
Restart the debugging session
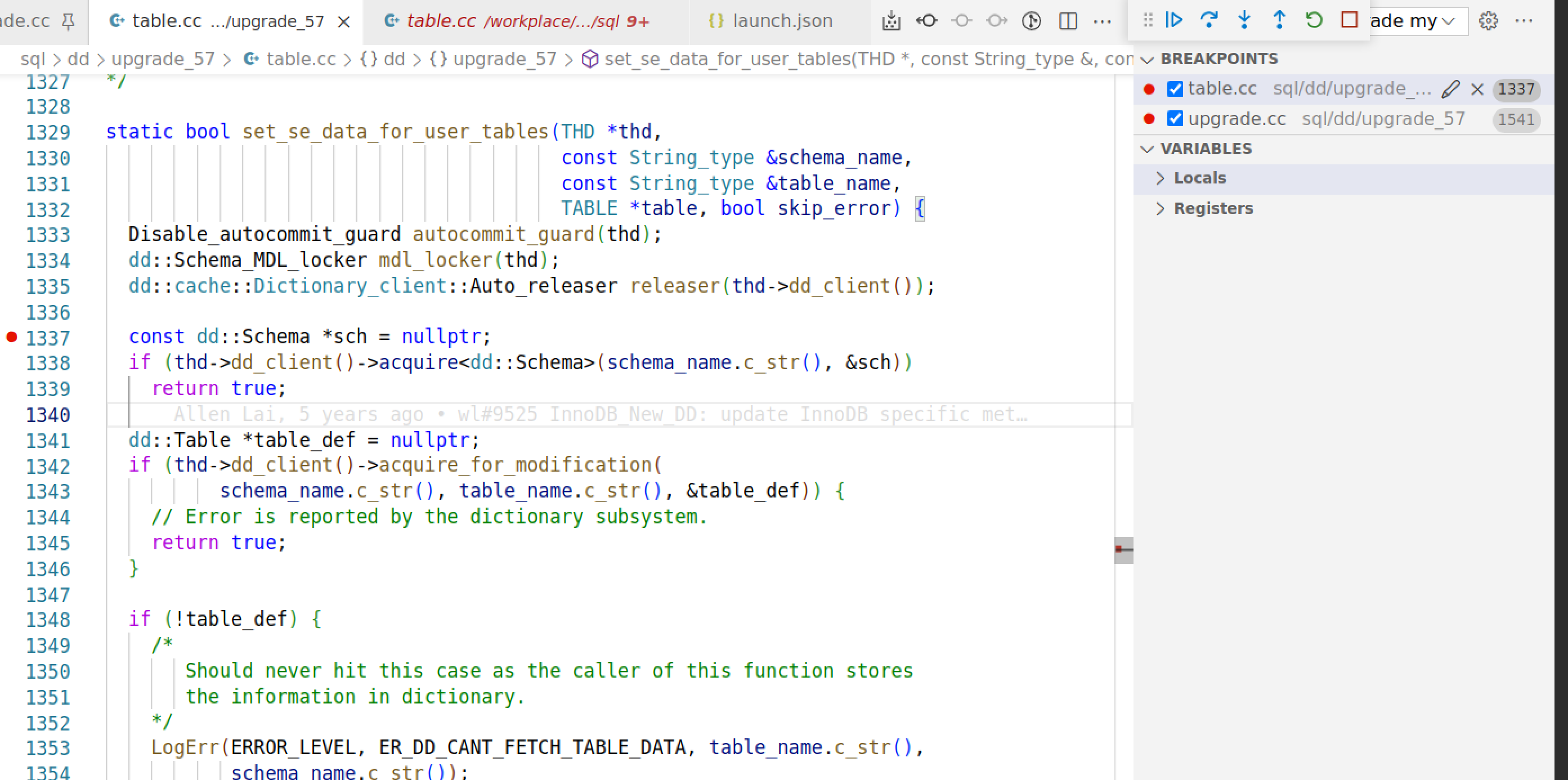click(x=1314, y=20)
